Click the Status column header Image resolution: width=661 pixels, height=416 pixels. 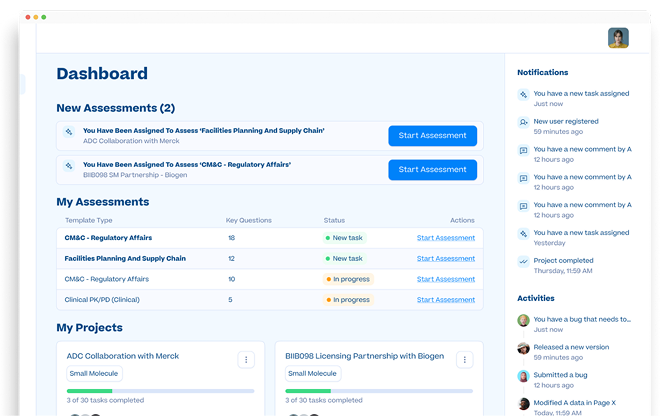(x=334, y=220)
